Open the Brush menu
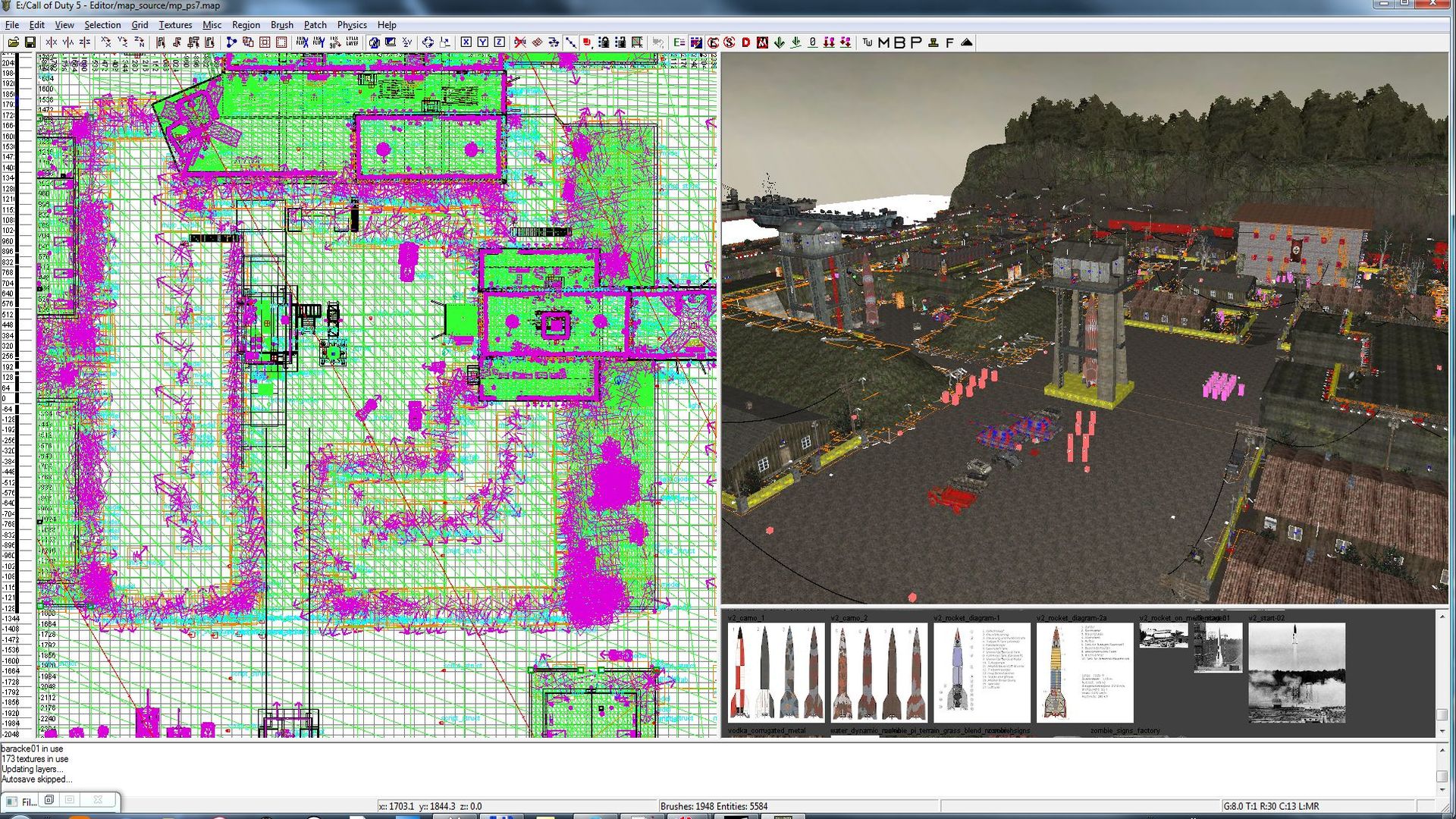The width and height of the screenshot is (1456, 819). point(282,25)
